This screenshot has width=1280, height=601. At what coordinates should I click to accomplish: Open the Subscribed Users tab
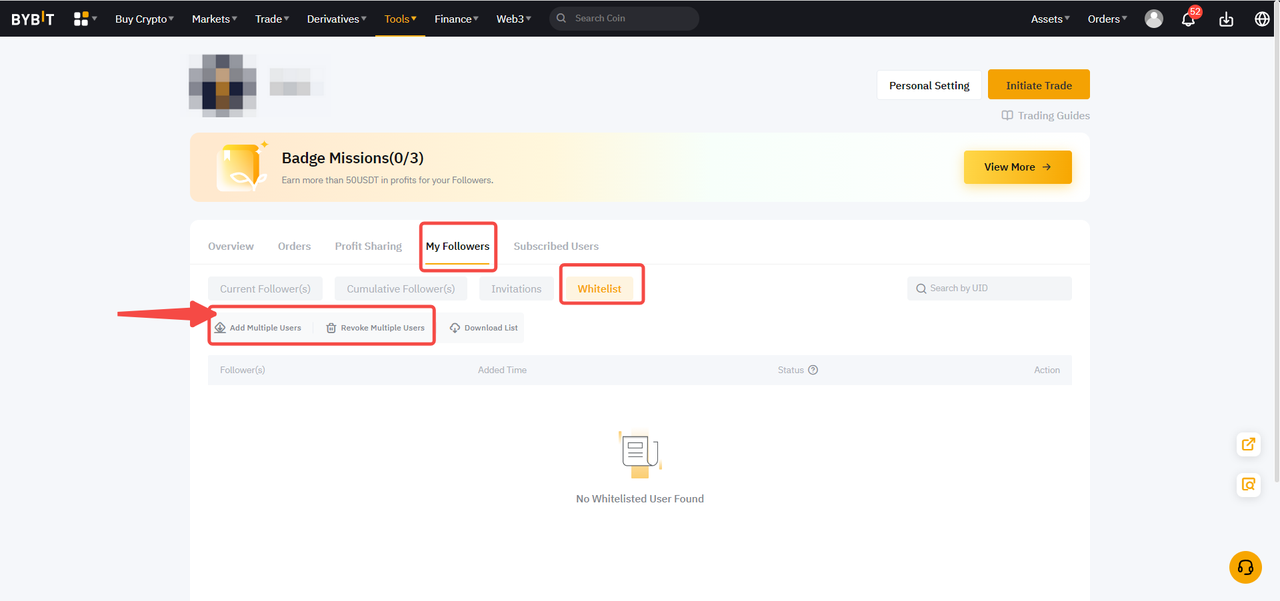tap(556, 246)
